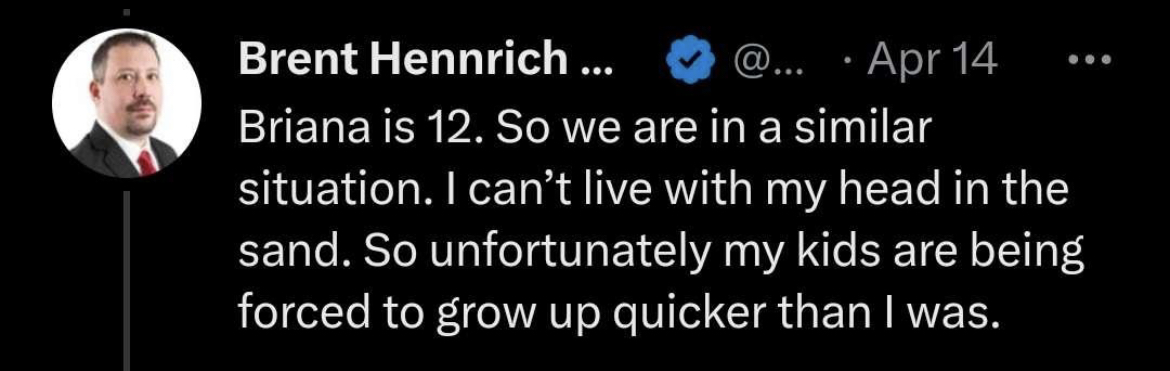Click the Brent Hennrich display name

[425, 60]
